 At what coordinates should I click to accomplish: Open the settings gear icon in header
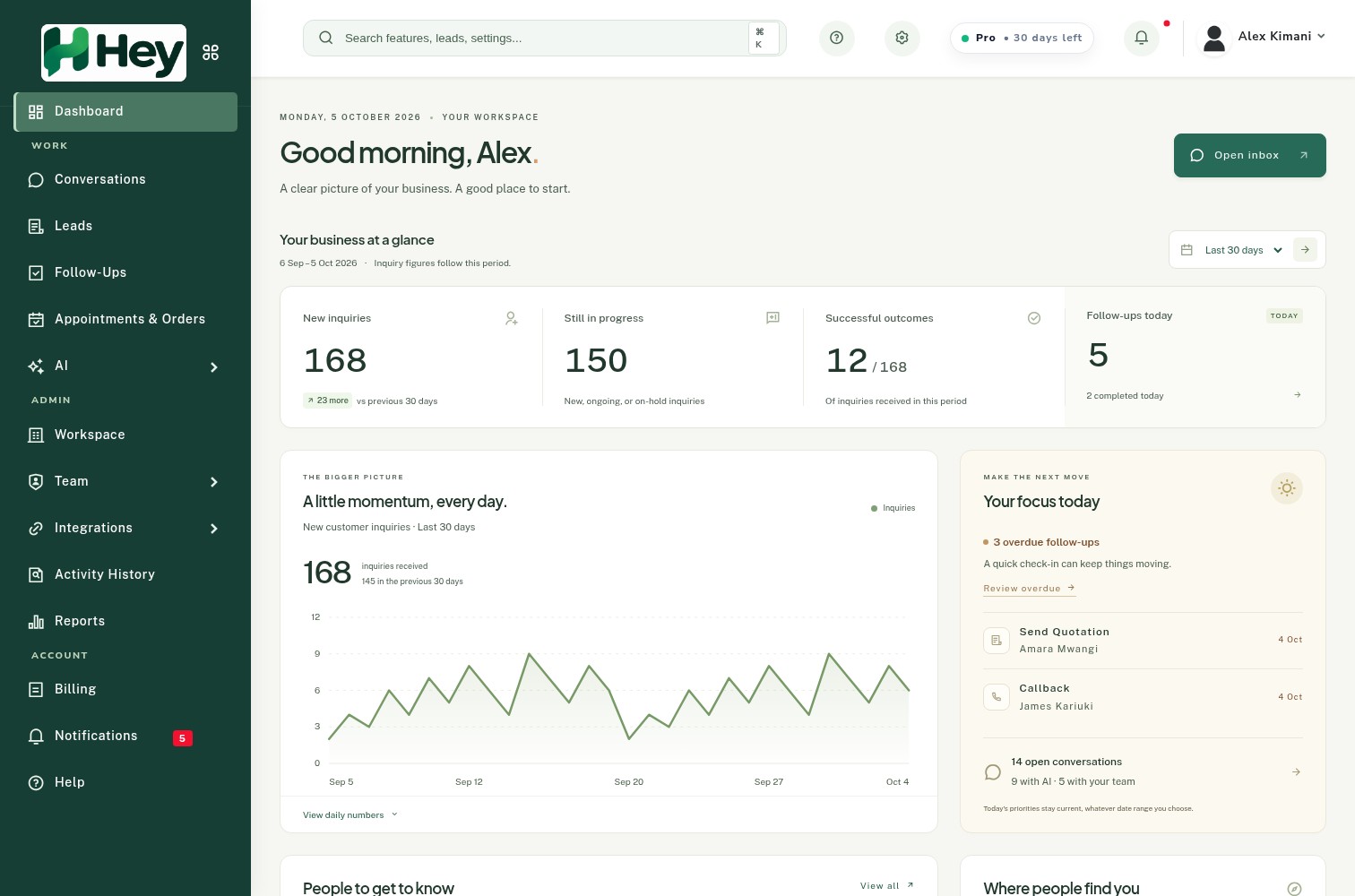point(902,38)
